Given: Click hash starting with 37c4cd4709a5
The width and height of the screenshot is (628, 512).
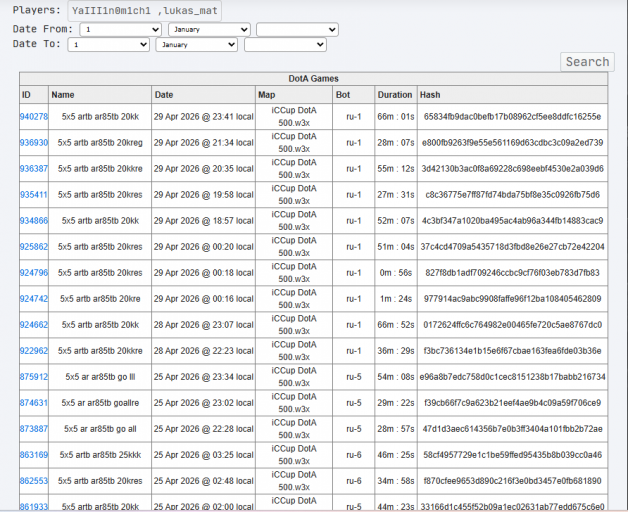Looking at the screenshot, I should coord(512,247).
